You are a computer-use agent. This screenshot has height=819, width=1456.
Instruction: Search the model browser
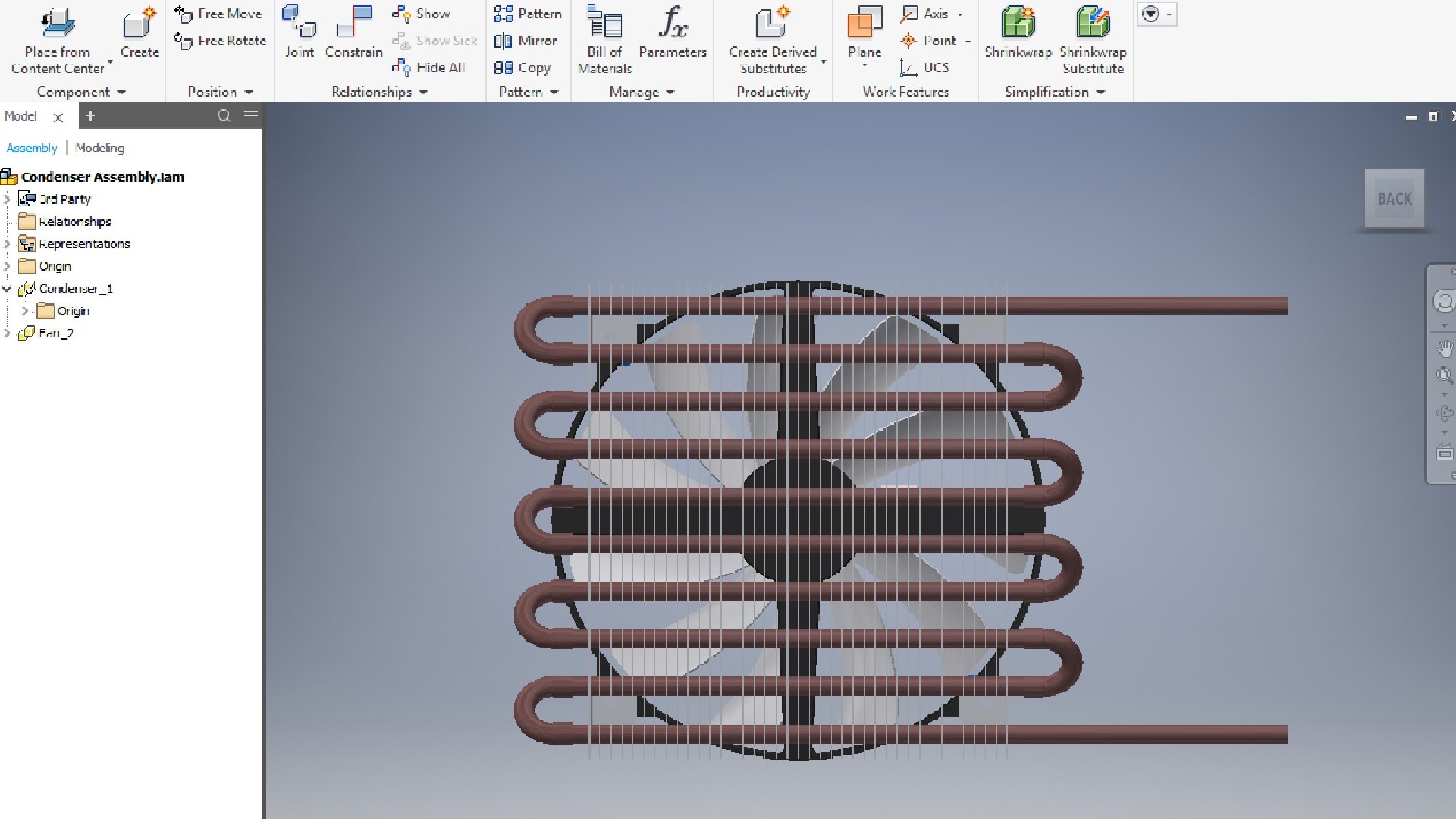coord(224,116)
